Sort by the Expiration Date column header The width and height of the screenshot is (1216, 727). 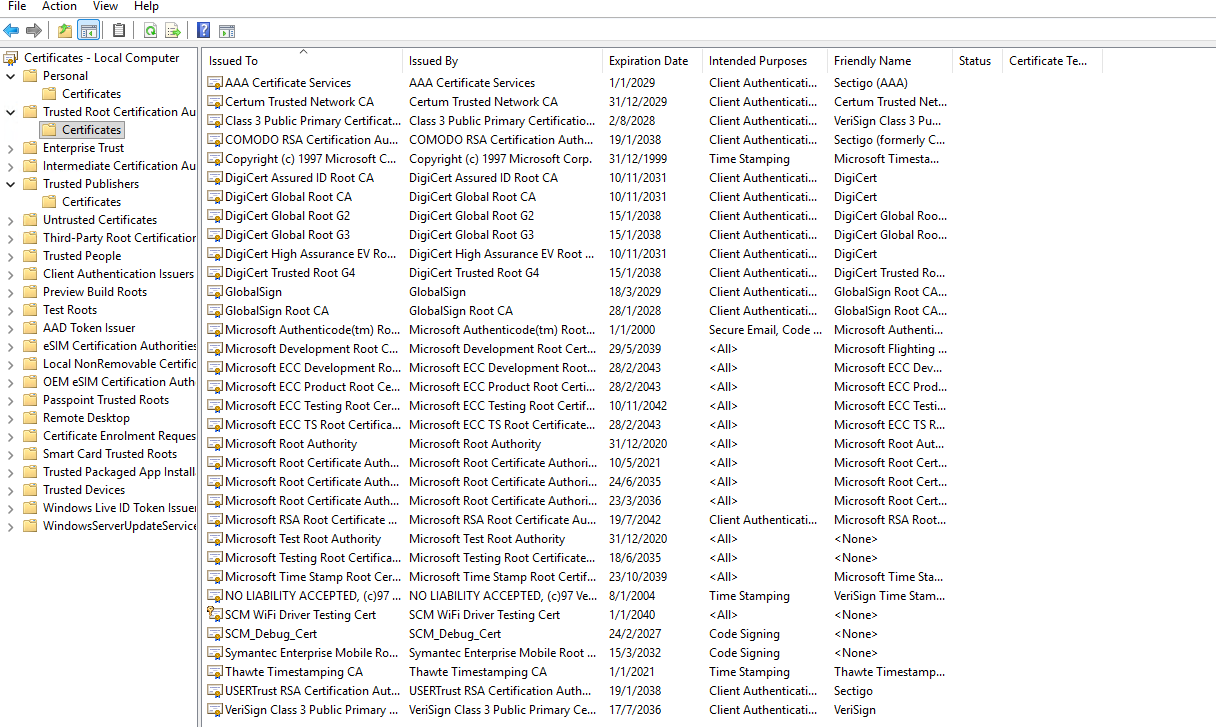tap(652, 61)
